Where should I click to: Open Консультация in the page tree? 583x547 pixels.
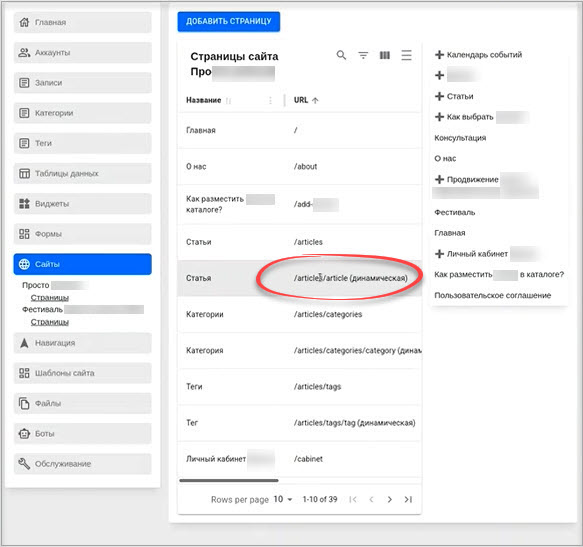(460, 138)
